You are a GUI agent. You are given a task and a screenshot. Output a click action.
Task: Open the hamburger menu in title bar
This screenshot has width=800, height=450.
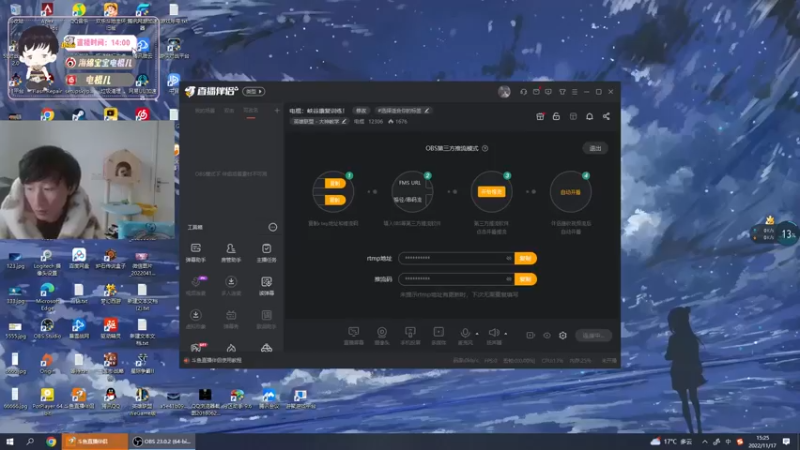click(x=574, y=92)
